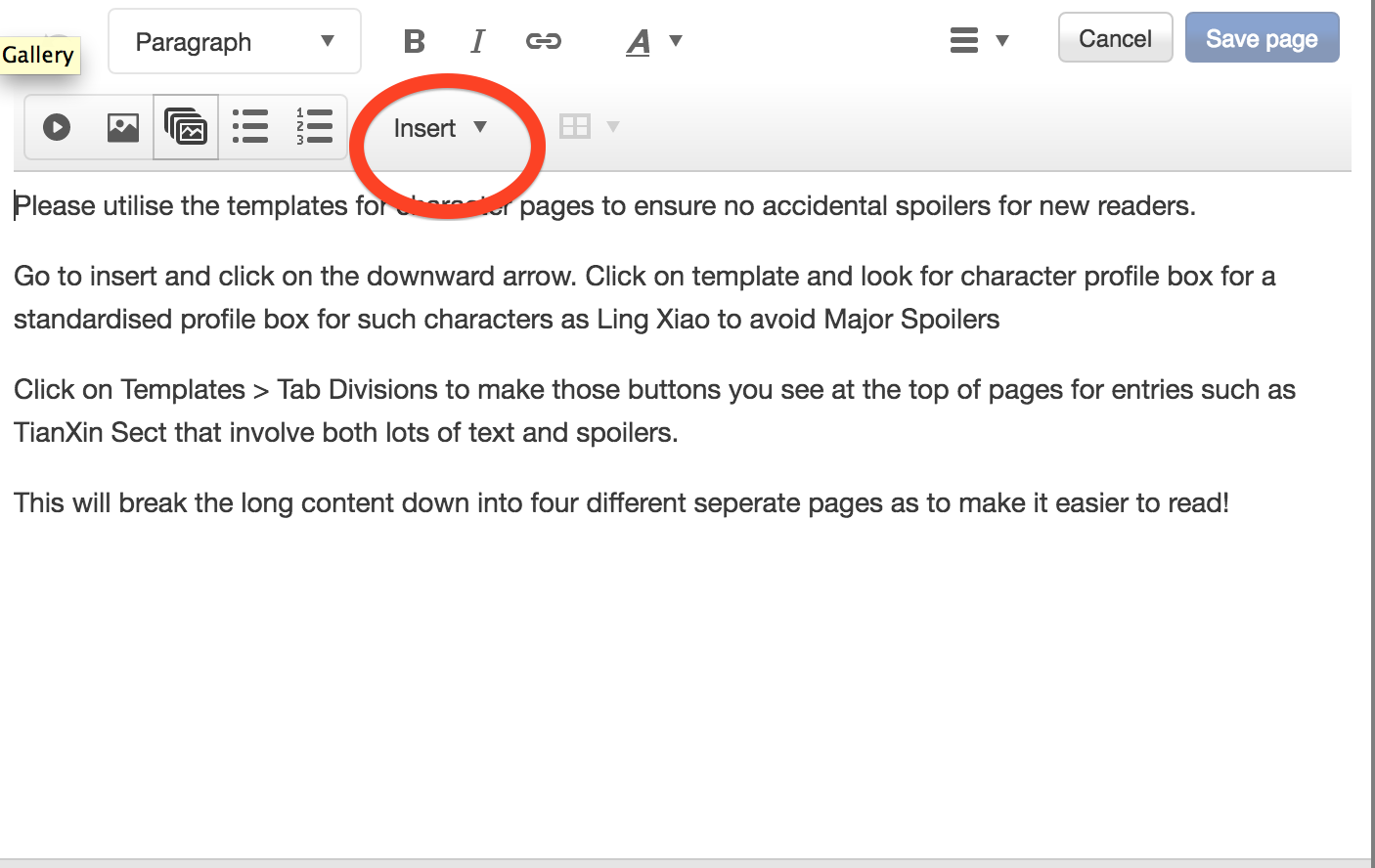Click the 'Click on Templates > Tab Divisions' paragraph
This screenshot has width=1375, height=868.
pyautogui.click(x=654, y=411)
